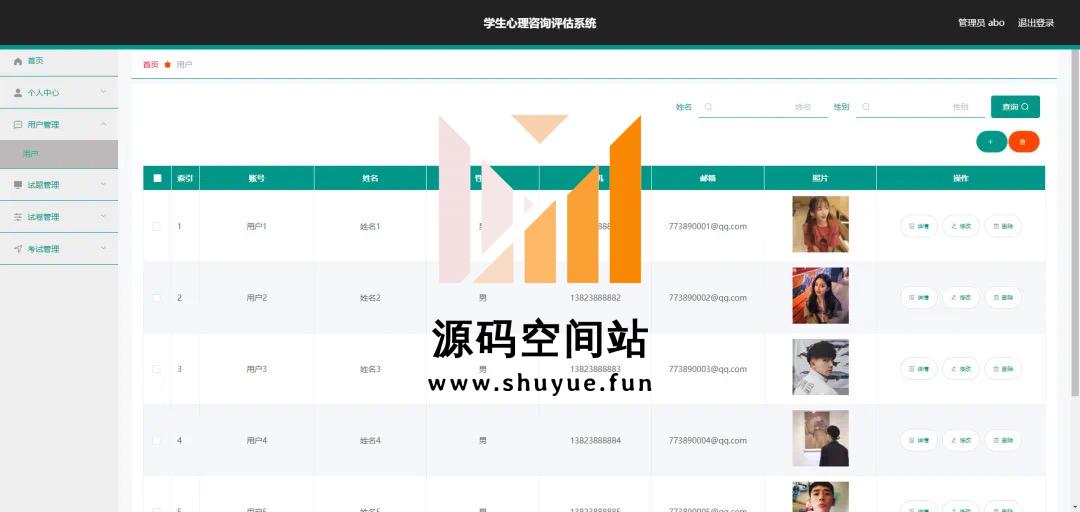Click the vertical scrollbar on the right
Image resolution: width=1080 pixels, height=512 pixels.
pos(1075,222)
